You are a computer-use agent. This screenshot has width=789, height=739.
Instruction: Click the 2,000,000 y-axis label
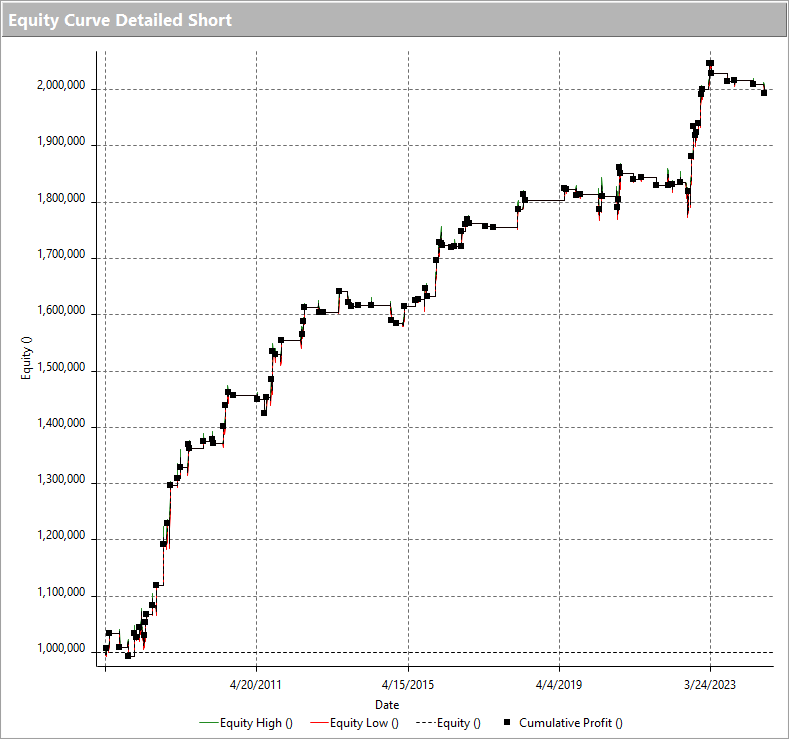coord(61,85)
